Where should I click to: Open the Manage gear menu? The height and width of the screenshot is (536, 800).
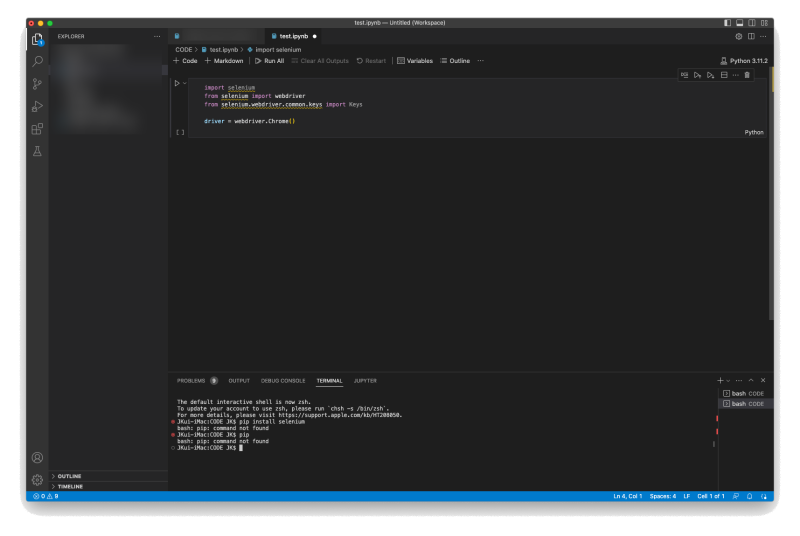37,480
